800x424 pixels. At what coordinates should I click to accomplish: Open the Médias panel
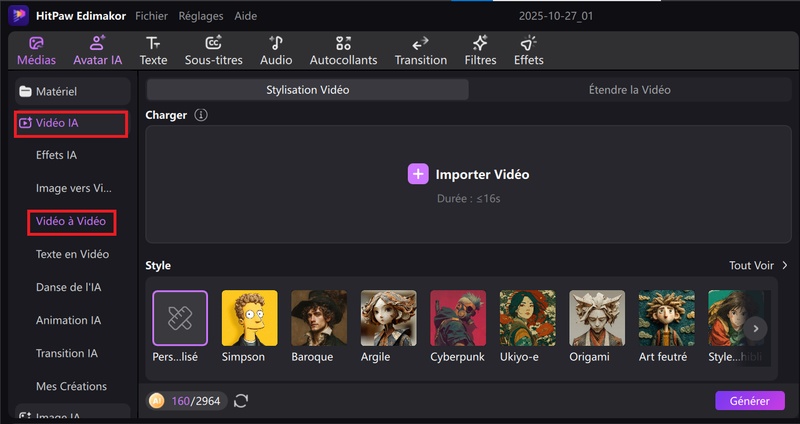(x=36, y=51)
